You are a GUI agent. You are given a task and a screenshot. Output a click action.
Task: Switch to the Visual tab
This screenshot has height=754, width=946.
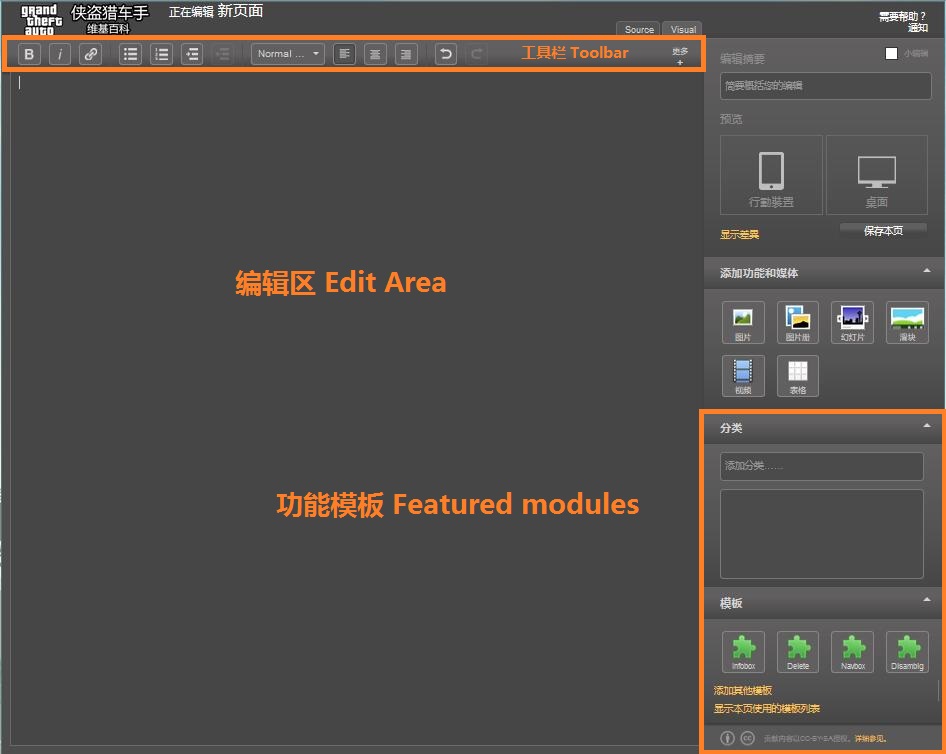point(683,30)
